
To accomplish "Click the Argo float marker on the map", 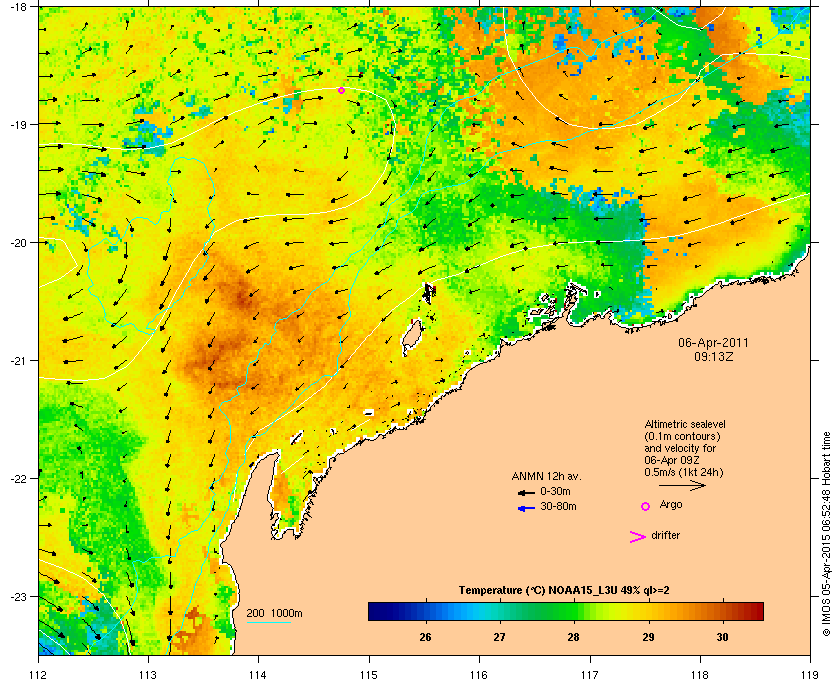I will (341, 91).
